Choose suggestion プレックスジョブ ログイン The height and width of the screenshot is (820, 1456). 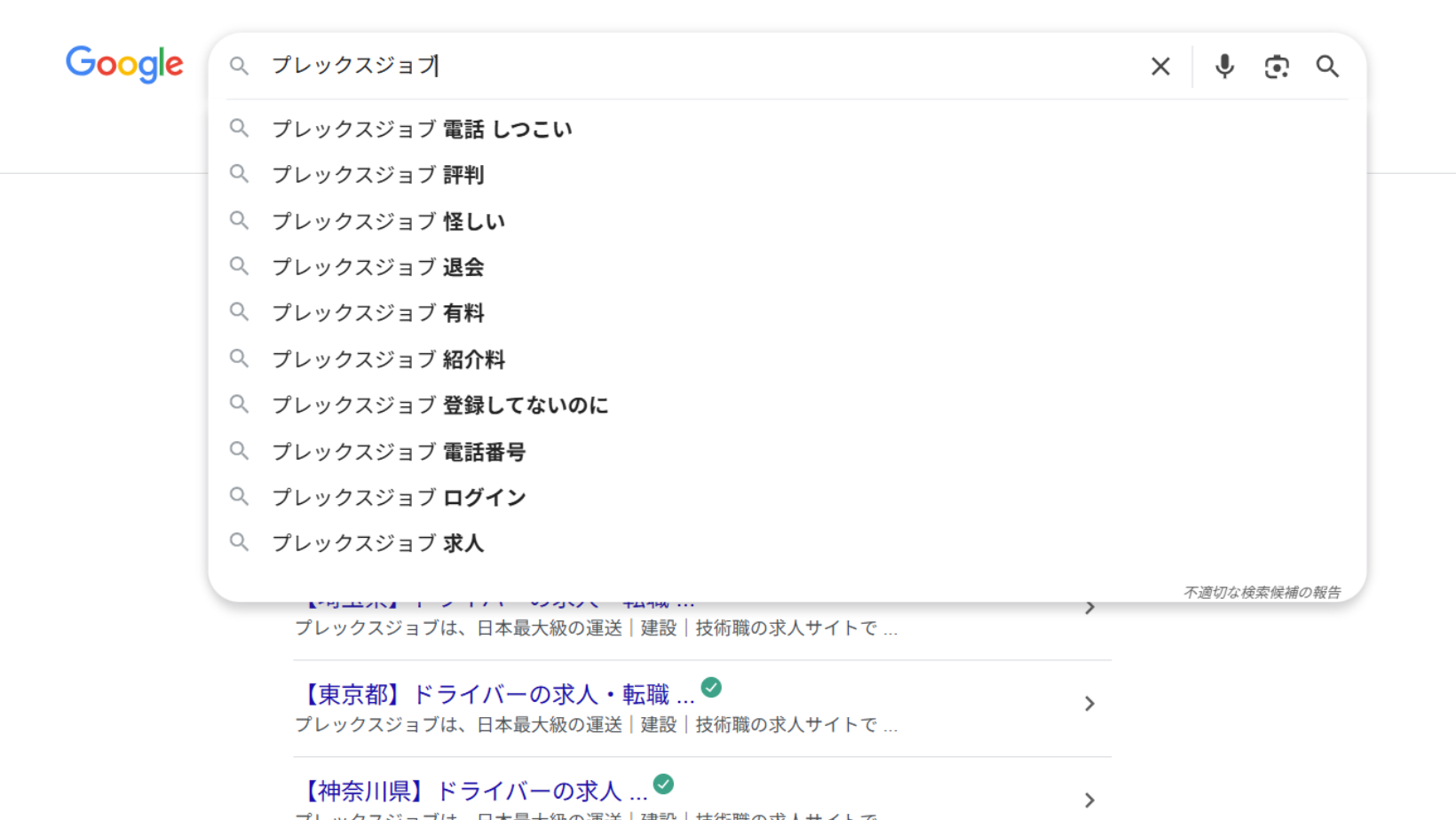[x=787, y=498]
